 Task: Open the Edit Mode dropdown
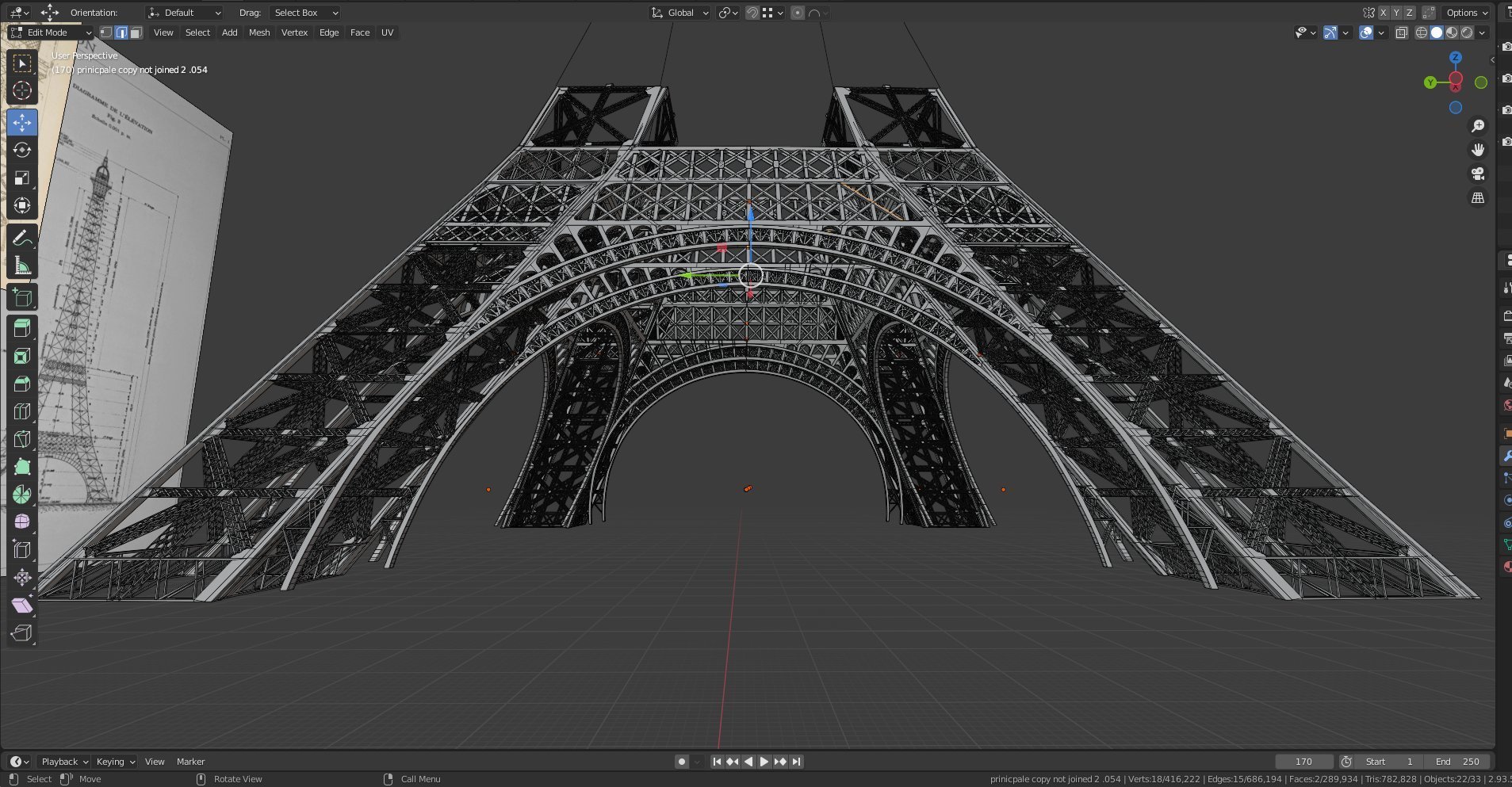click(x=51, y=32)
